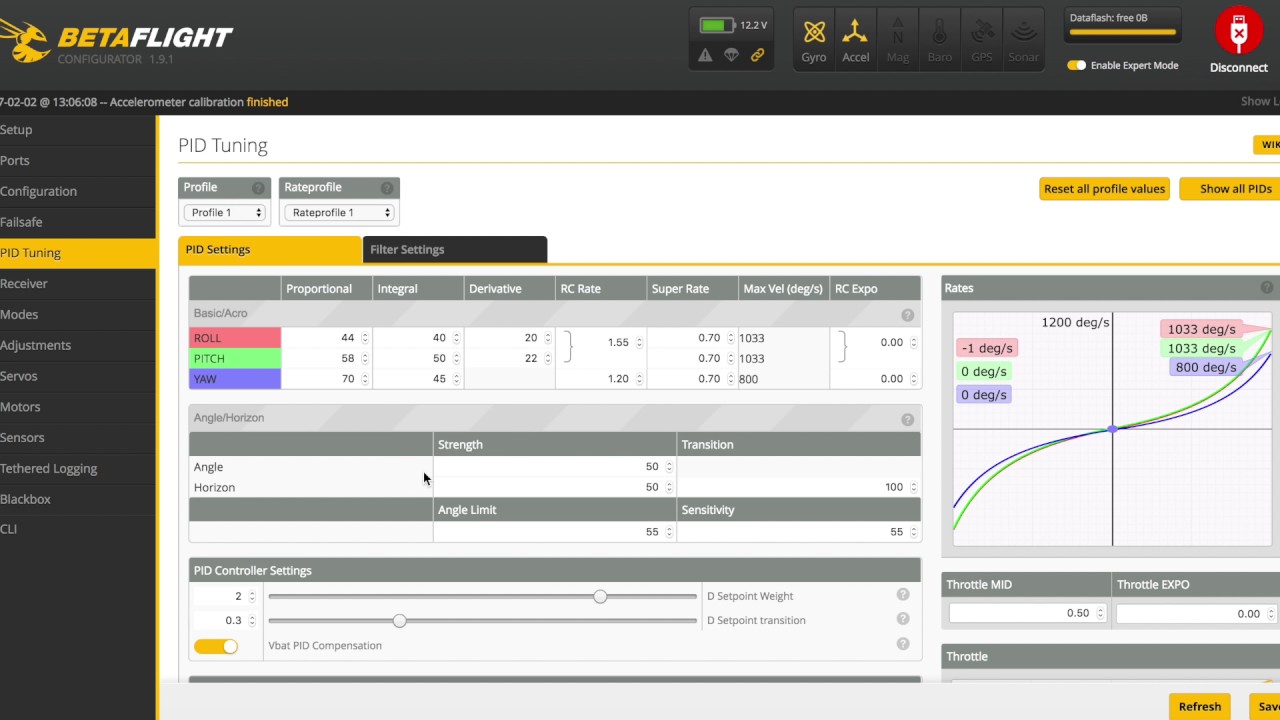Image resolution: width=1280 pixels, height=720 pixels.
Task: Click the rates curve graph
Action: pos(1112,429)
